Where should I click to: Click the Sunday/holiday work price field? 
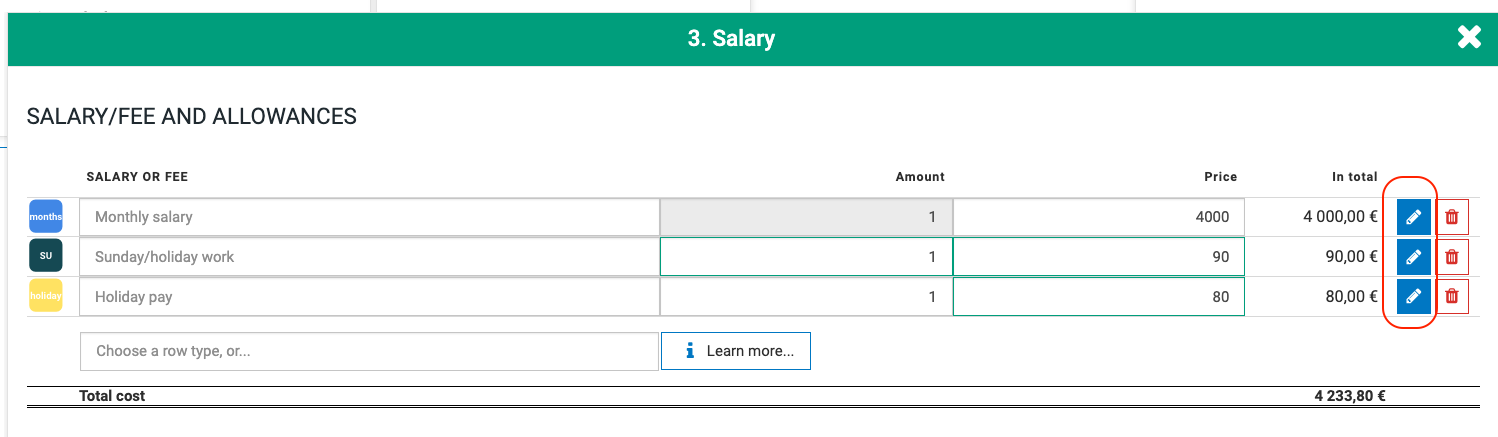[x=1098, y=257]
